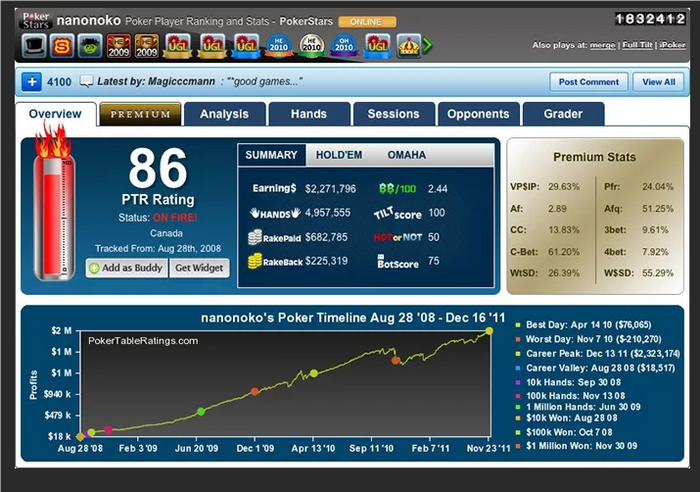Show more badges with green arrow
Screen dimensions: 700x492
[427, 45]
